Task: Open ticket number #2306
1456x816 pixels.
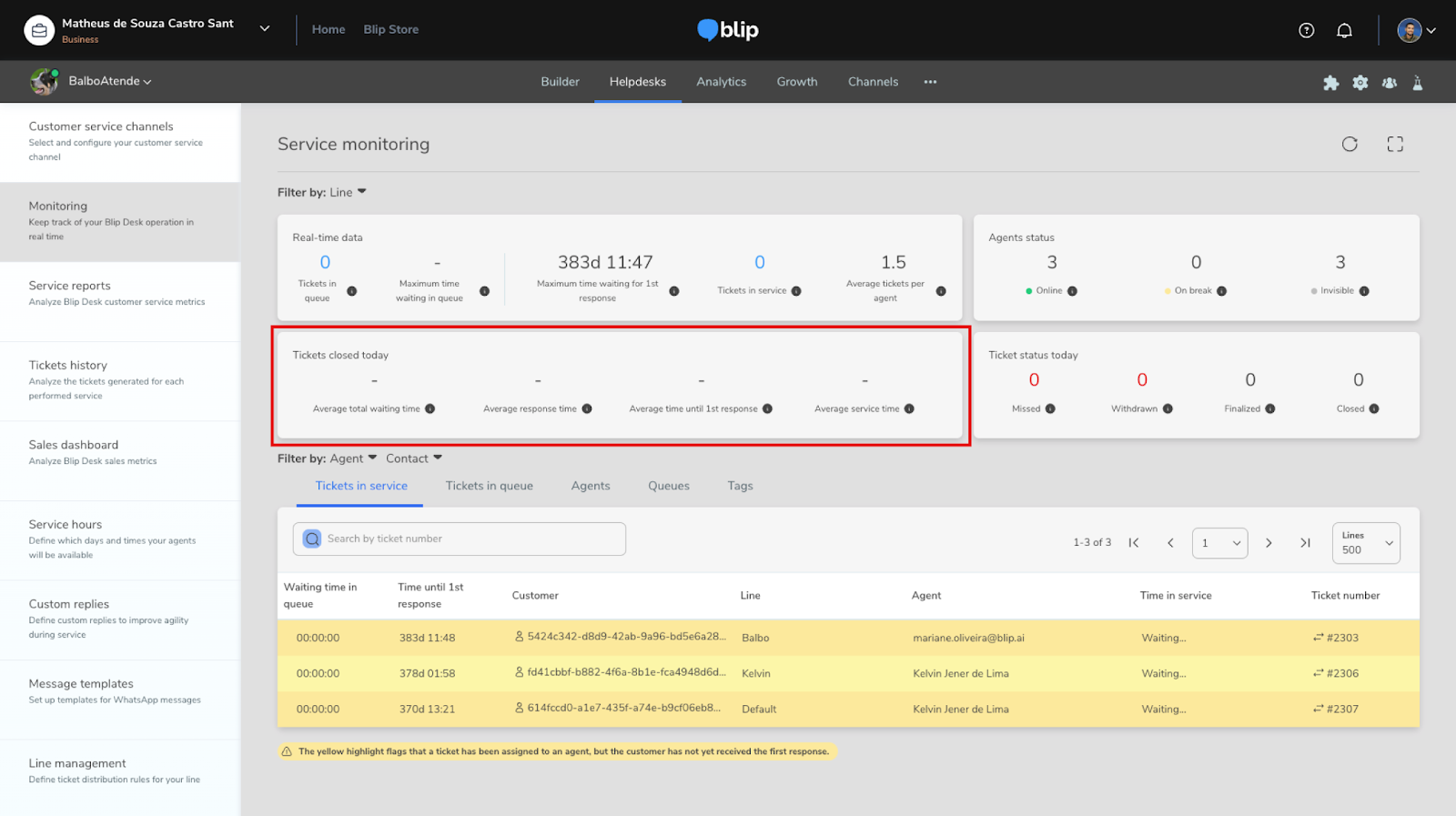Action: [1341, 673]
